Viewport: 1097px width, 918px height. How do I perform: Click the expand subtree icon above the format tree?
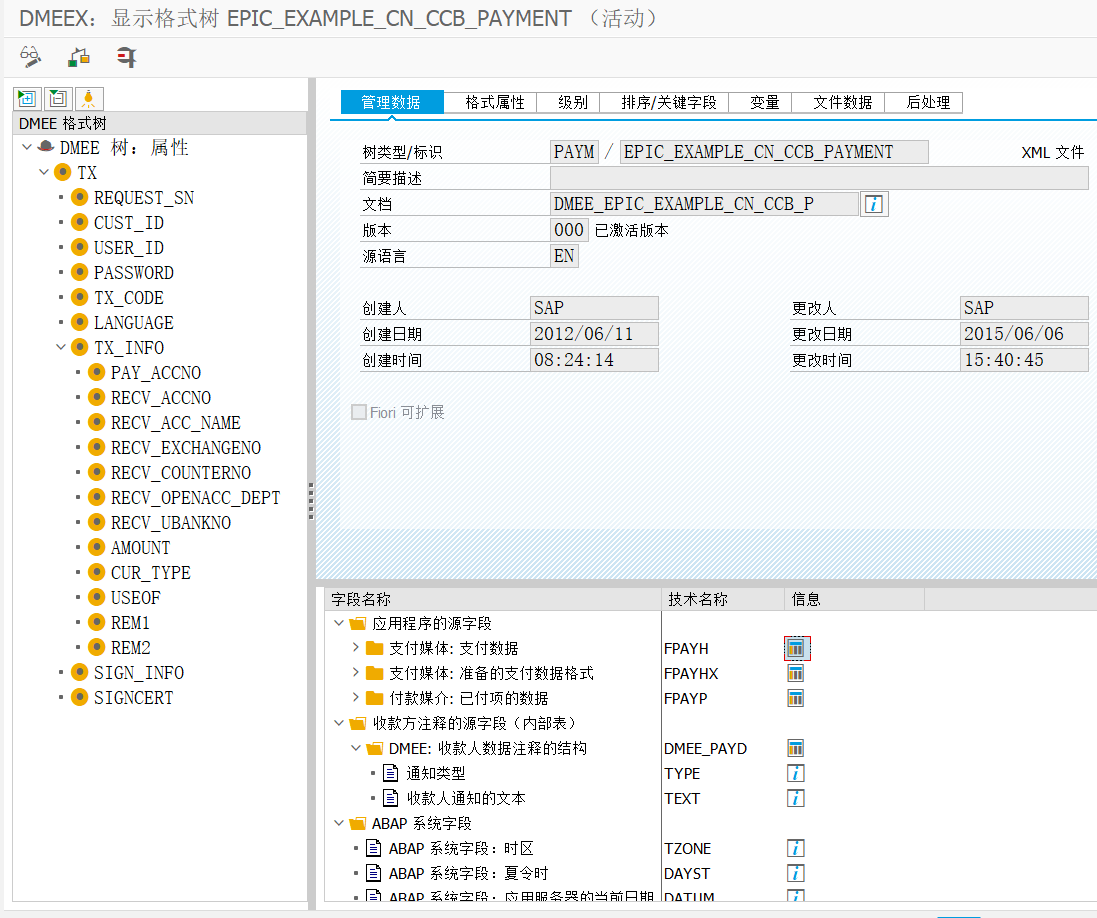[x=26, y=98]
